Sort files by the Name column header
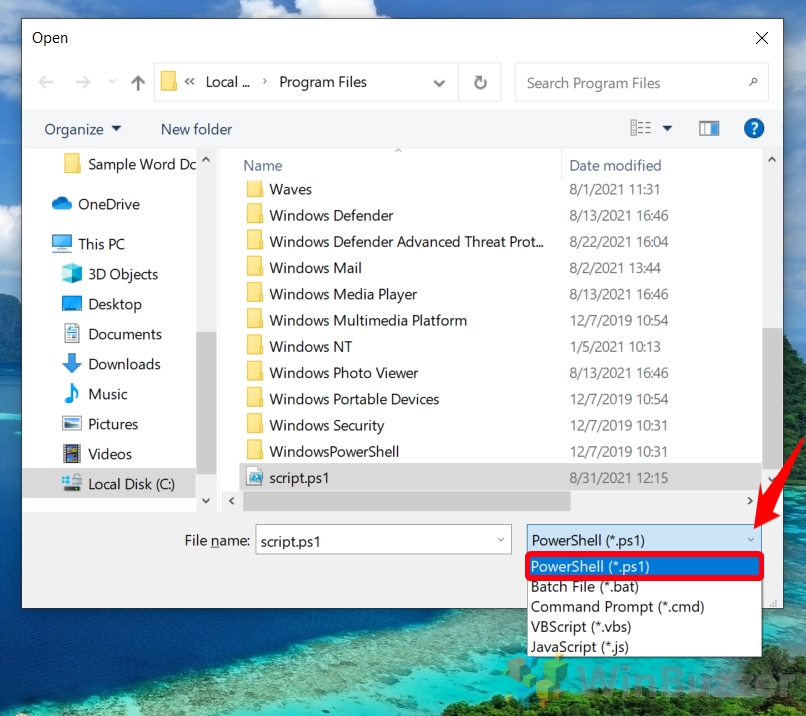 (263, 164)
